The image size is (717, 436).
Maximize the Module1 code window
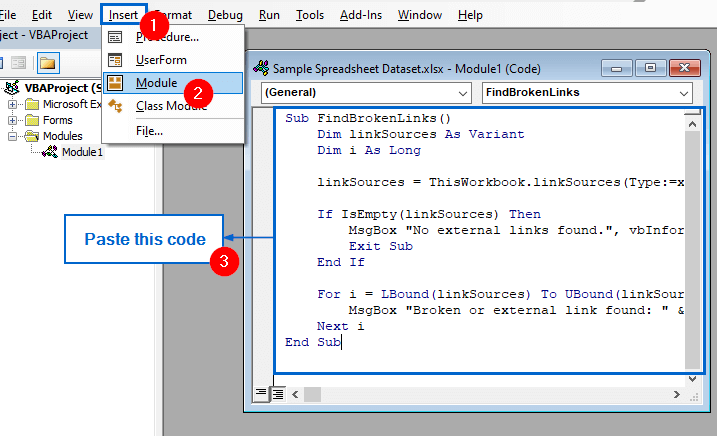(x=650, y=68)
